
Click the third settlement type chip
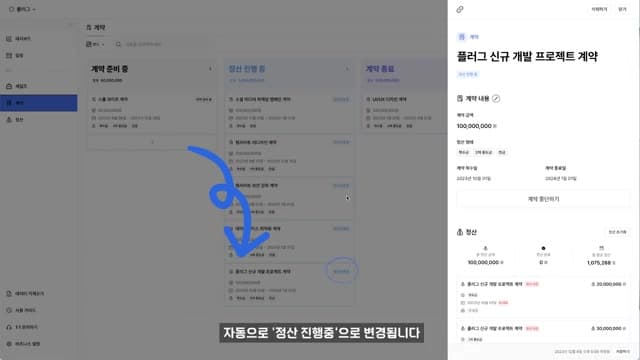coord(502,152)
